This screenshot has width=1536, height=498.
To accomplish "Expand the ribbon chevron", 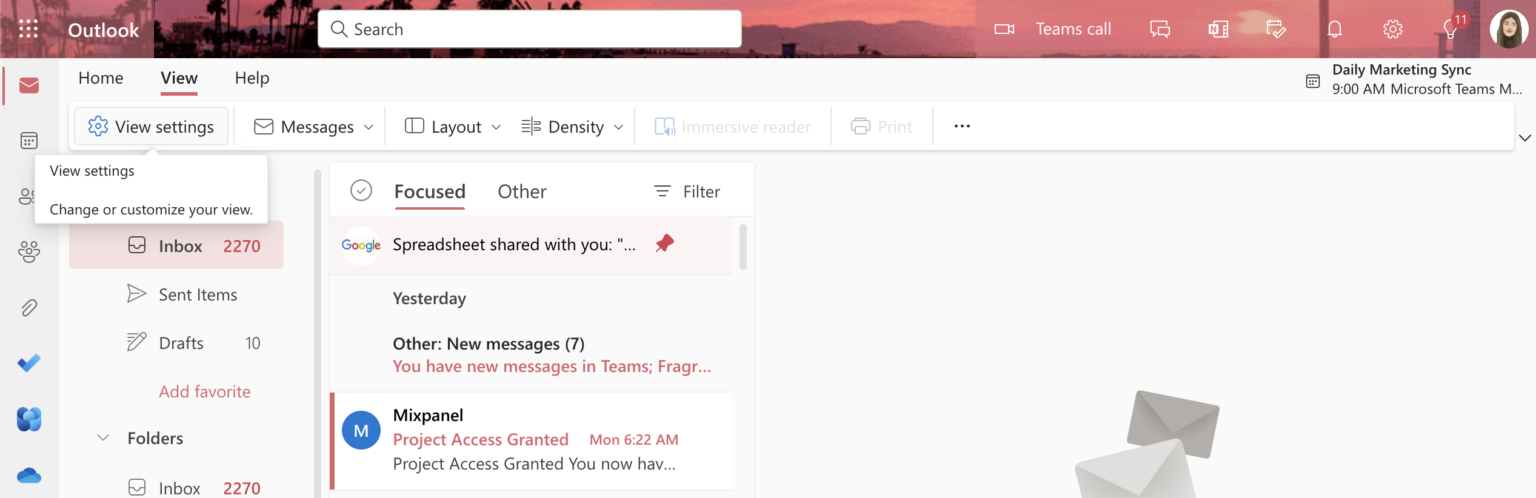I will click(x=1524, y=138).
